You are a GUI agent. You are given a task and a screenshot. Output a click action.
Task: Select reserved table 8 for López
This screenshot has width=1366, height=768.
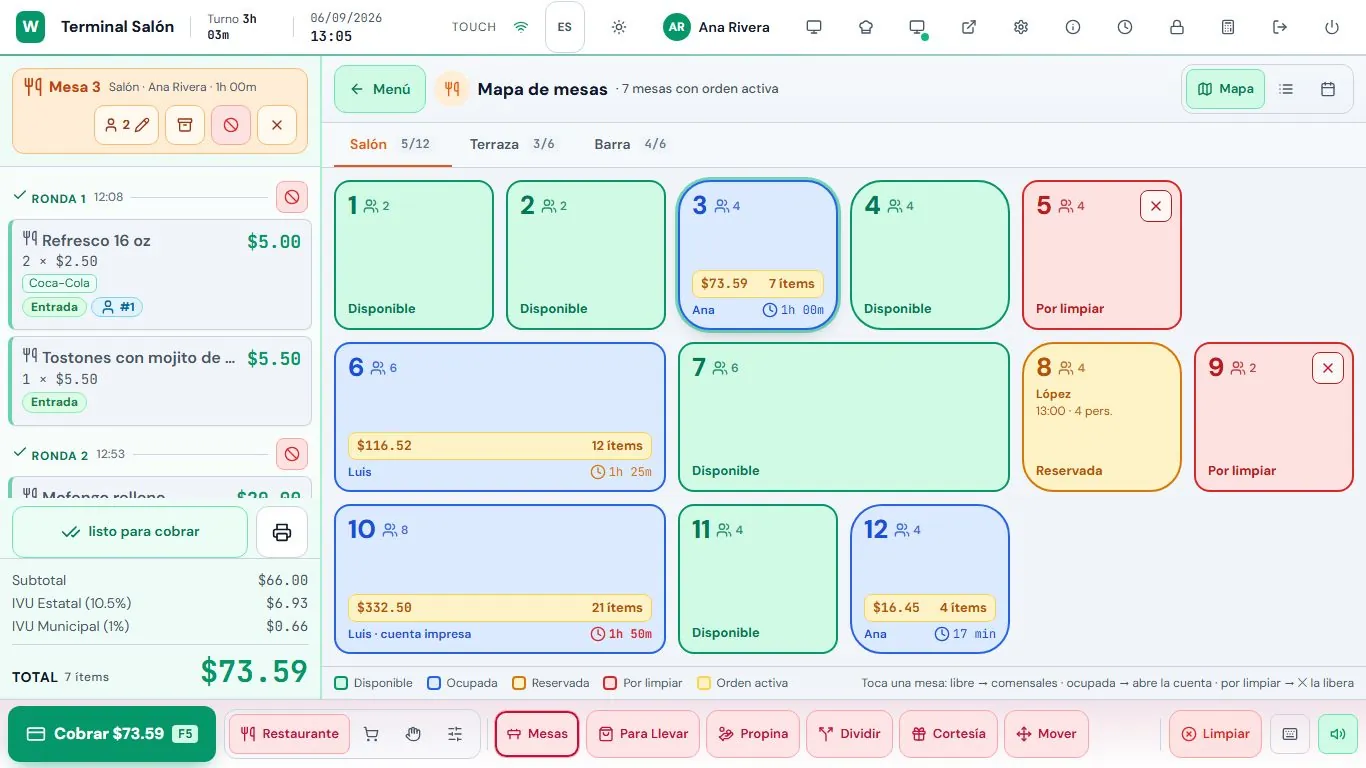coord(1102,417)
